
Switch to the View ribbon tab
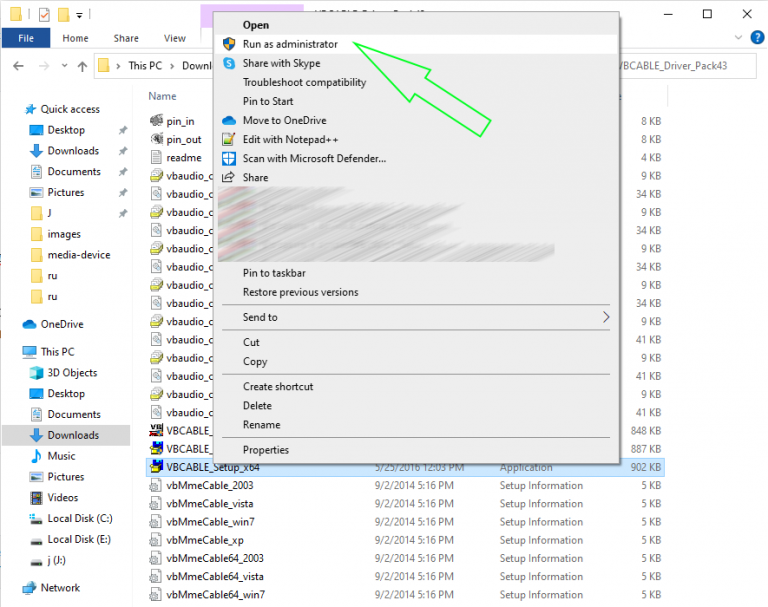tap(175, 38)
